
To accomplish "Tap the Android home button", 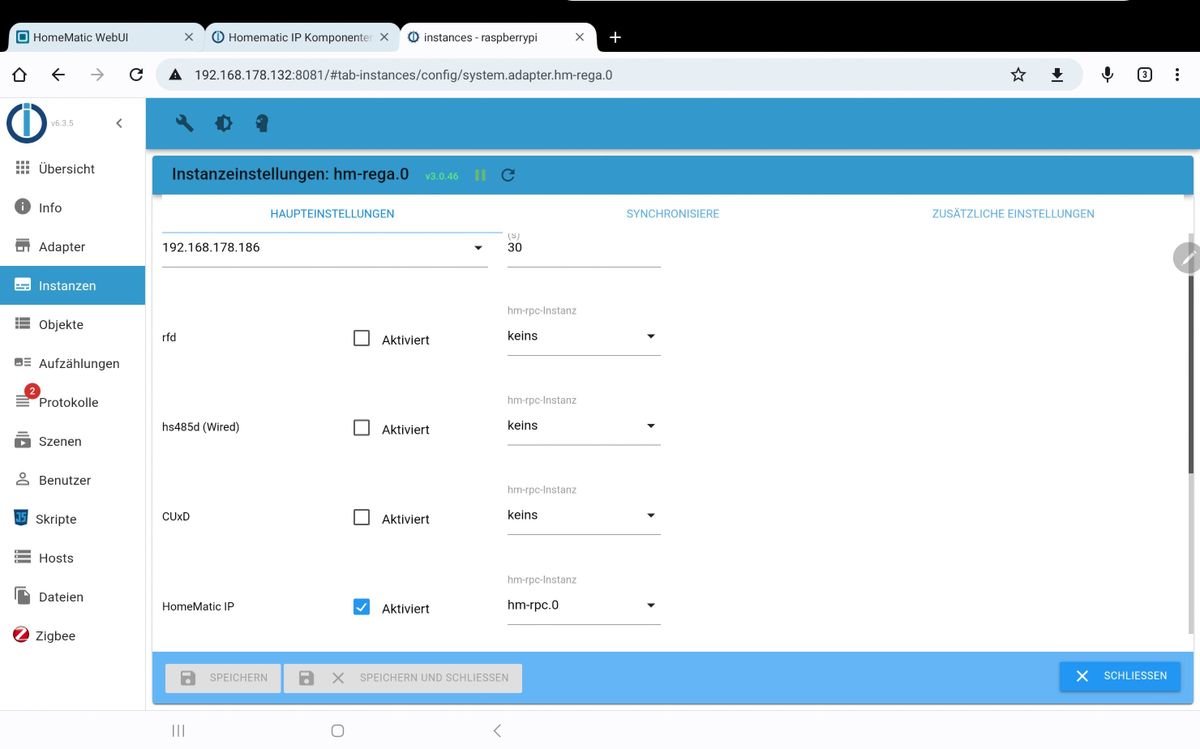I will 338,731.
